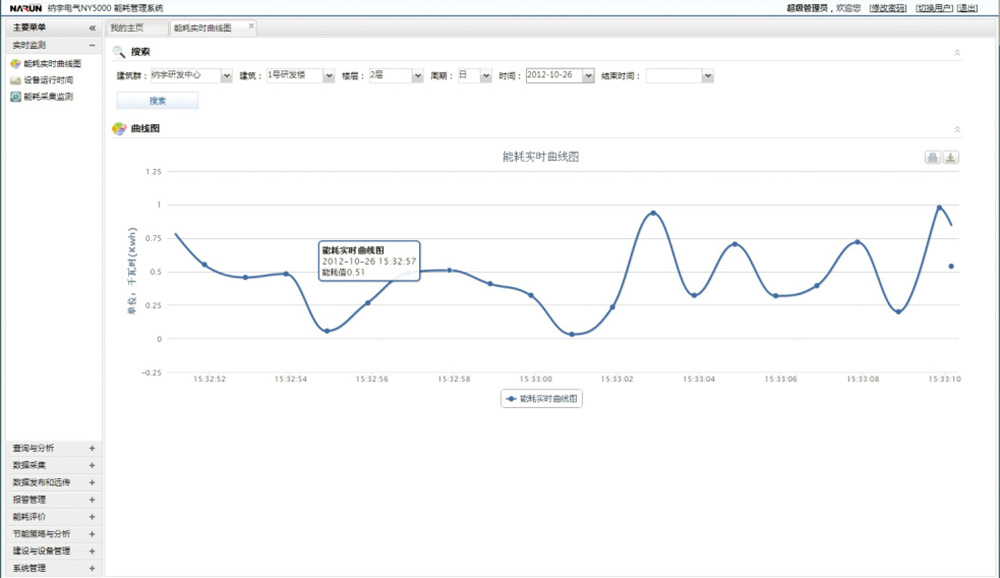Image resolution: width=1000 pixels, height=578 pixels.
Task: Click the 纳宇电气NY5000 能耗管理系统 title
Action: pos(105,8)
